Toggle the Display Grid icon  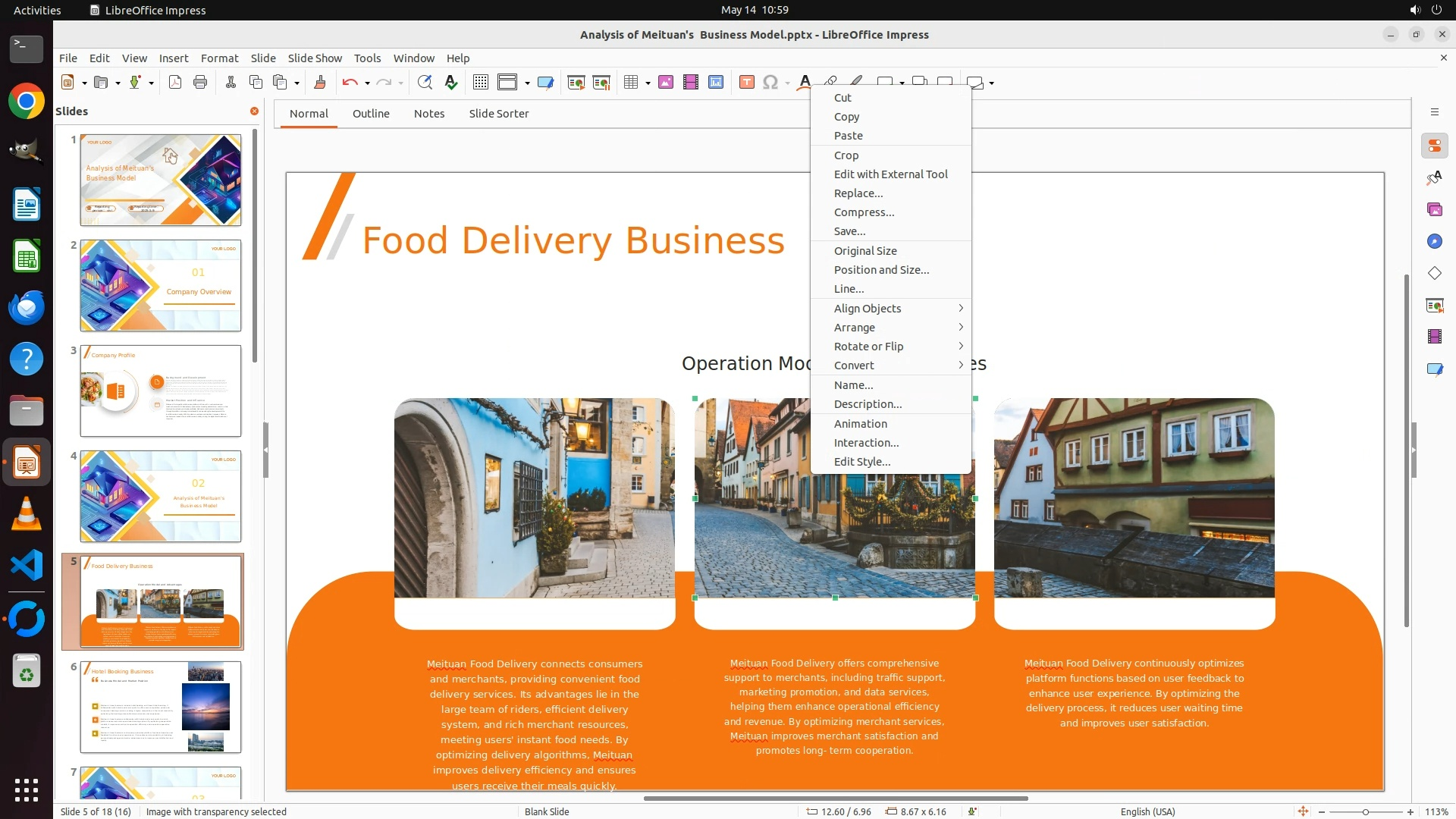[x=480, y=83]
